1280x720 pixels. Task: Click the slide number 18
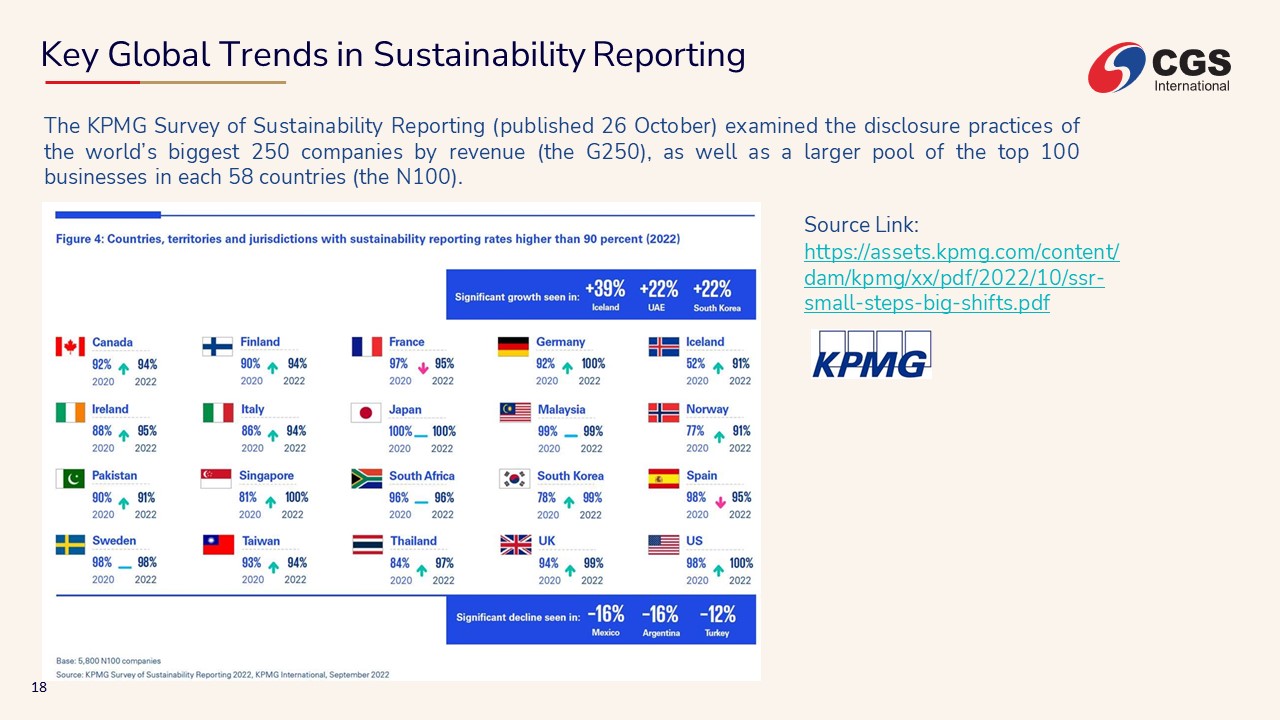39,687
